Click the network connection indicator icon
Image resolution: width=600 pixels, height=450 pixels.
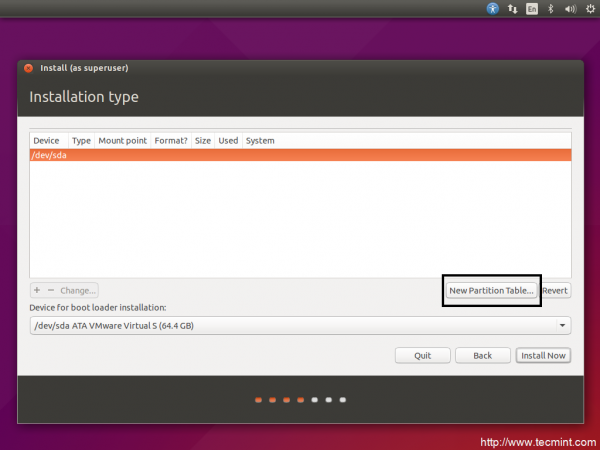coord(513,8)
